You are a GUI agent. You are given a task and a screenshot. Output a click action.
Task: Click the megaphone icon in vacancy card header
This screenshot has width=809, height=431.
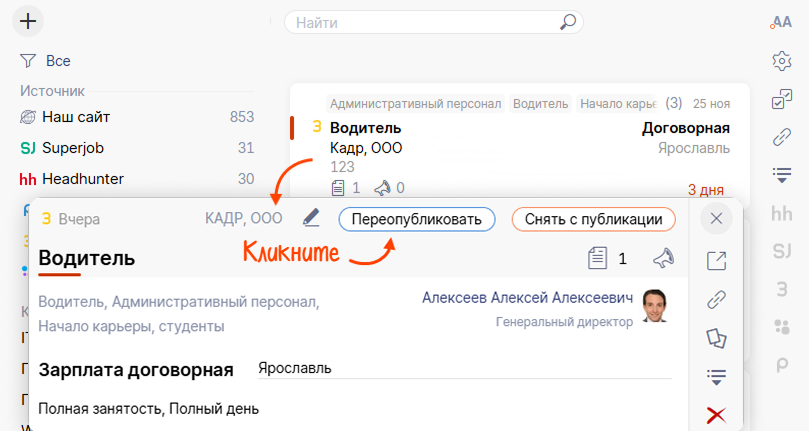pos(663,259)
